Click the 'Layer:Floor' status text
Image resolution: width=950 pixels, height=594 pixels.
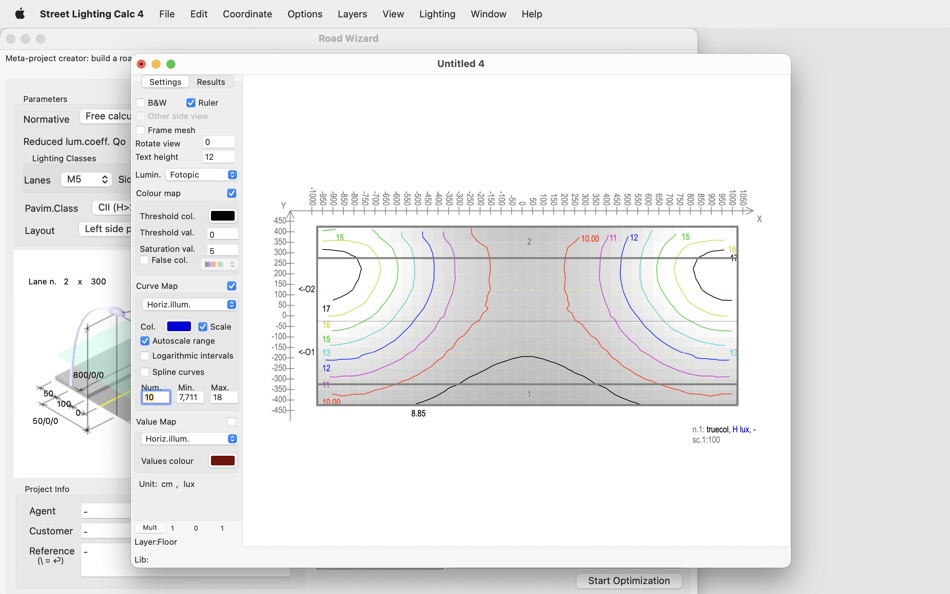(x=156, y=542)
